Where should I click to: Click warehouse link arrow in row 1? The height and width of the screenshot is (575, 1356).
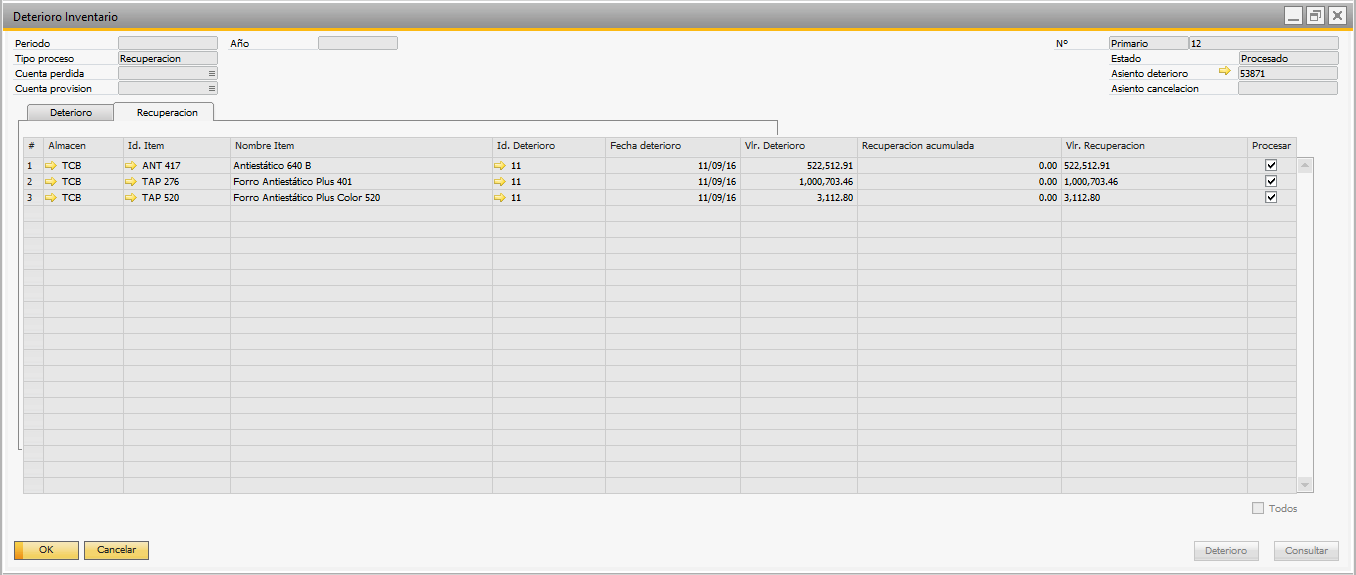51,166
